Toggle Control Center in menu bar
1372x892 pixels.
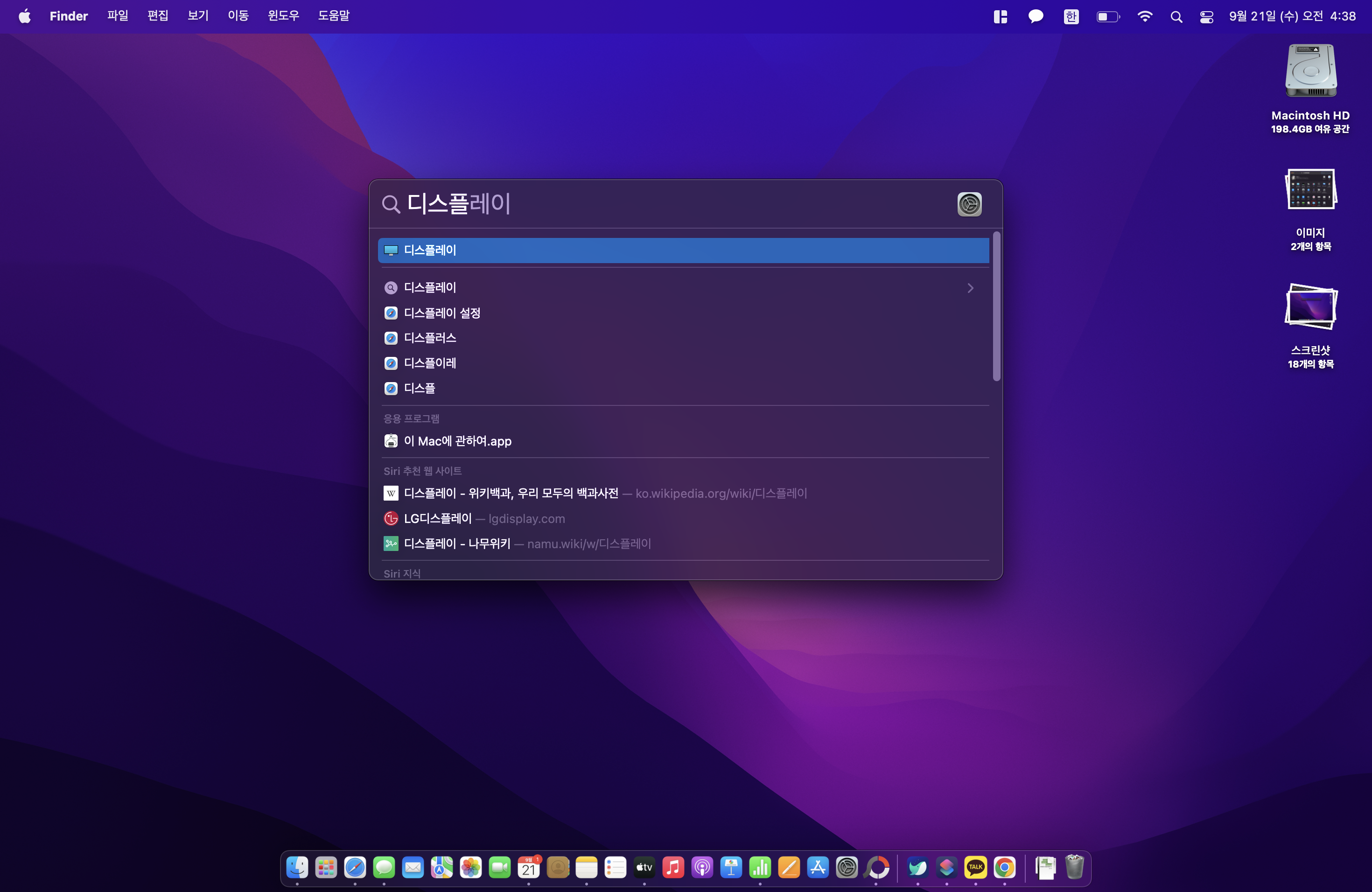[x=1206, y=17]
